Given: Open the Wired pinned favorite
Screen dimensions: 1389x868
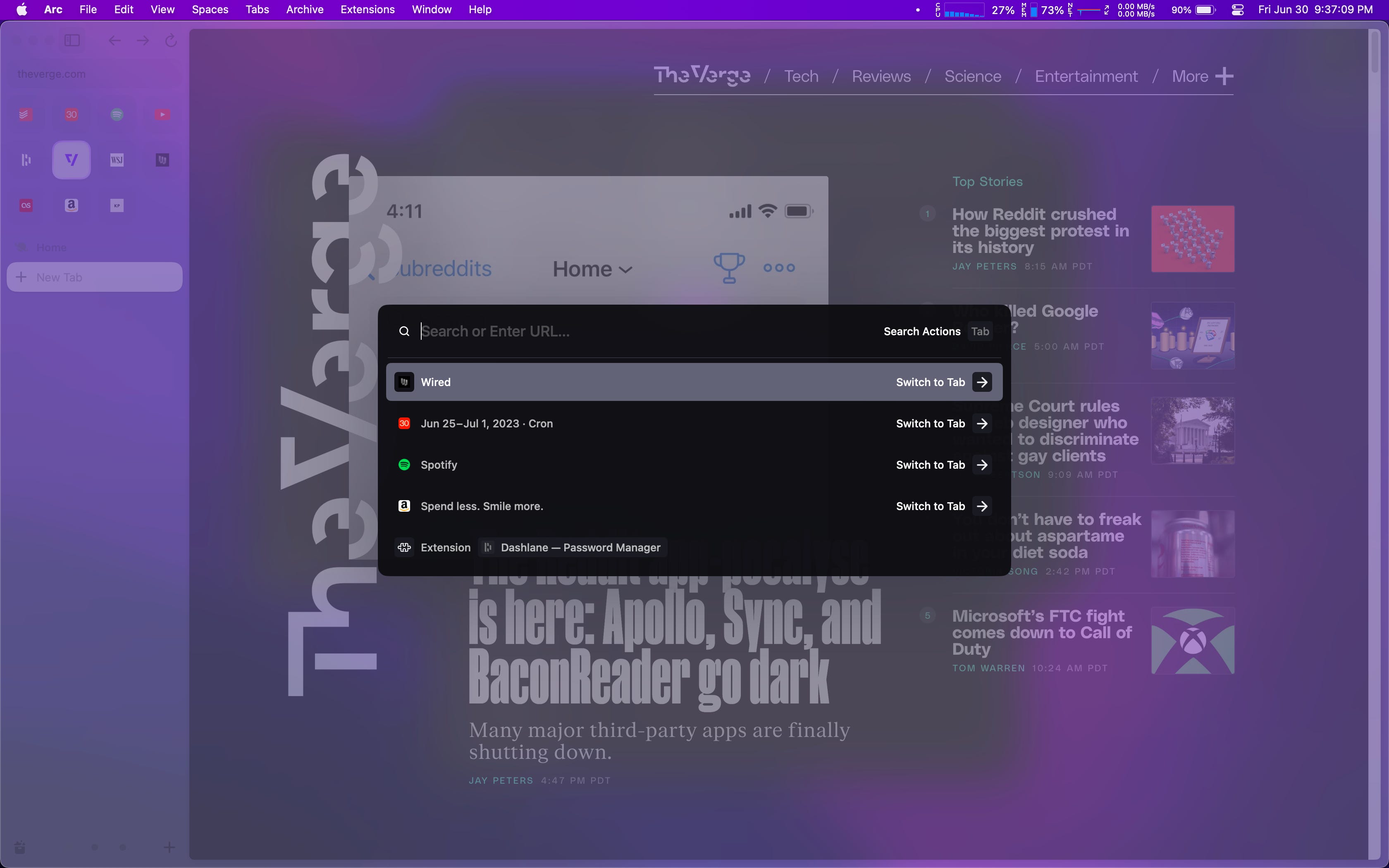Looking at the screenshot, I should (162, 160).
